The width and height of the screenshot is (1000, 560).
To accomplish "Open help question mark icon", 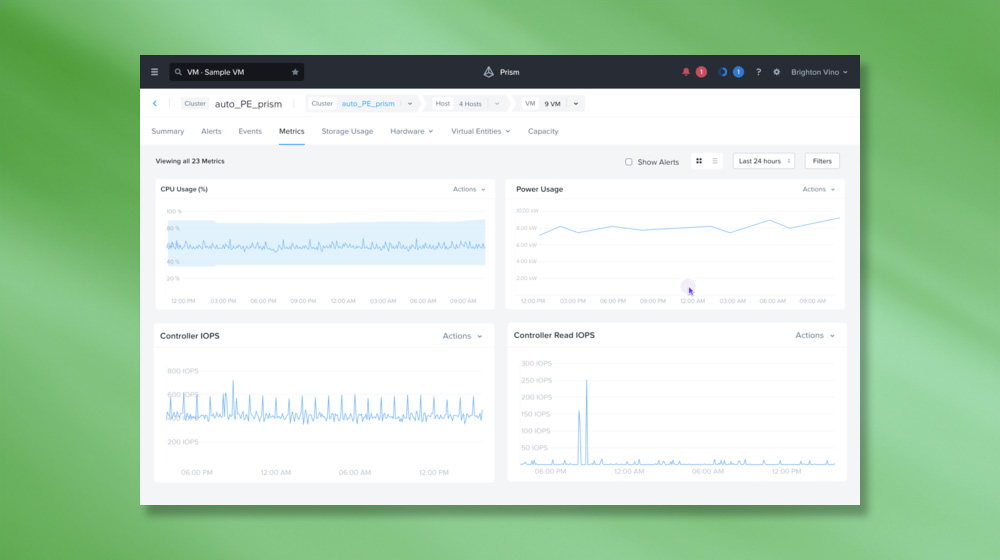I will tap(758, 72).
